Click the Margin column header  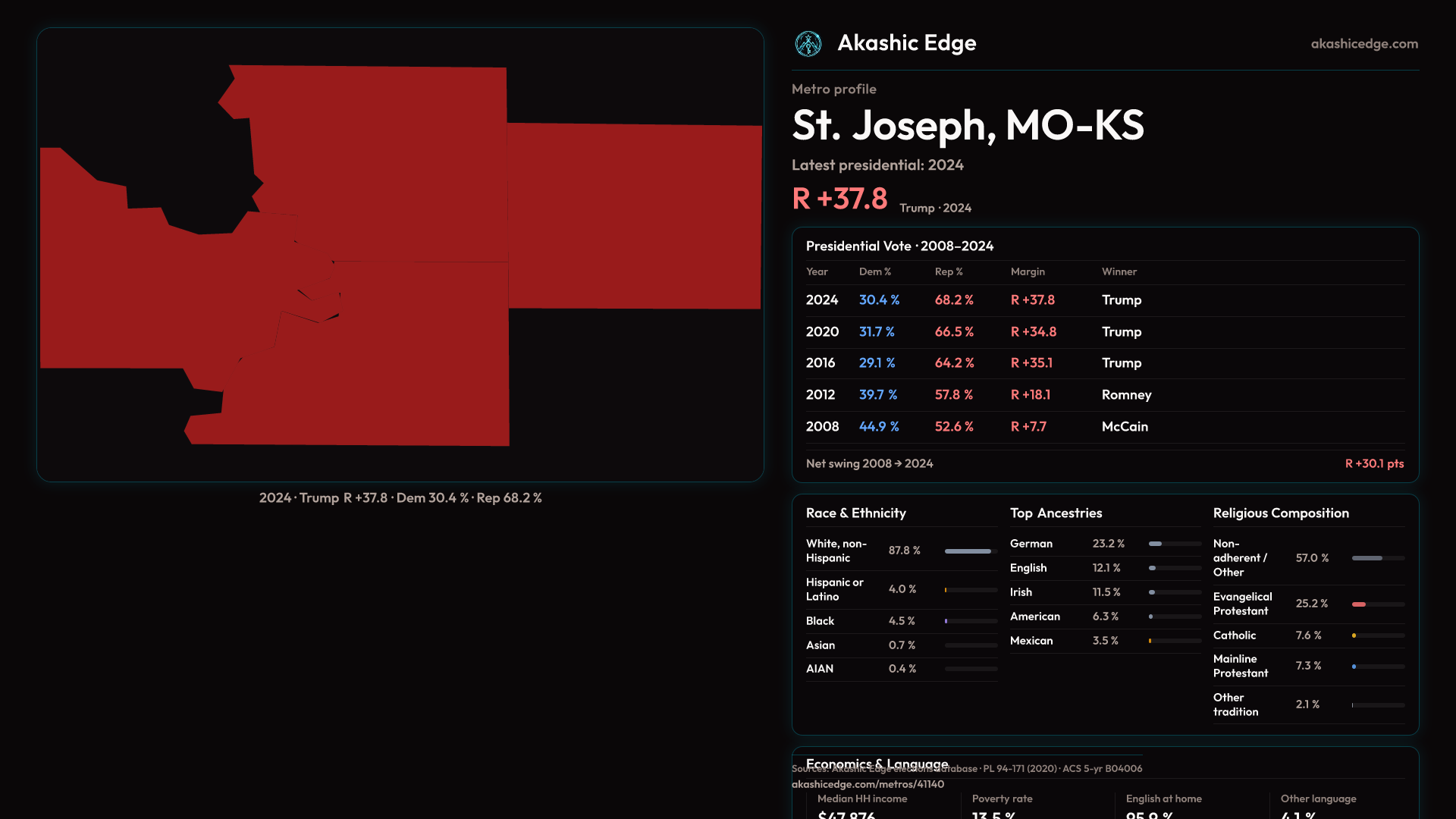click(1028, 271)
